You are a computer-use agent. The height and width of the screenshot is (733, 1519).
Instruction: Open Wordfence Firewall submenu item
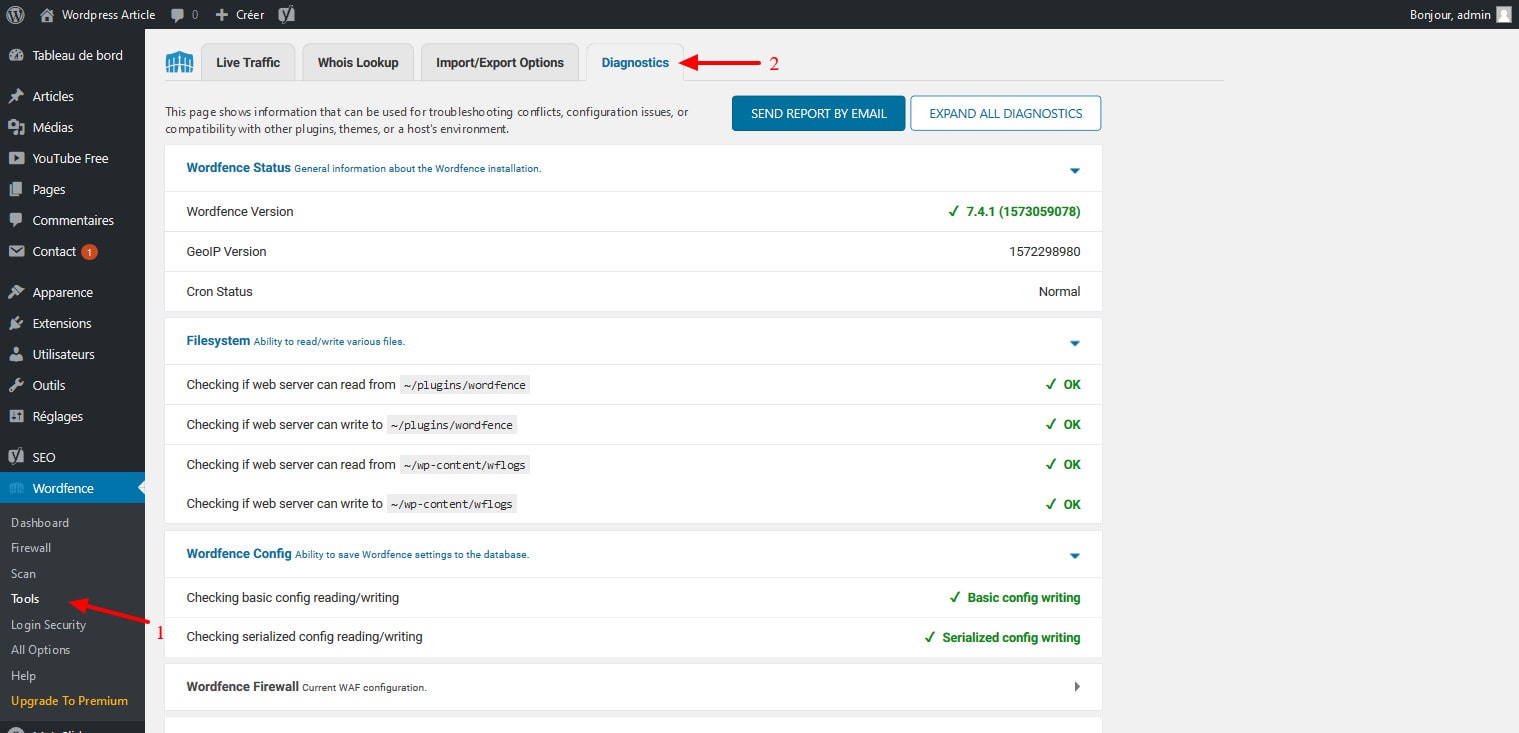(x=31, y=548)
